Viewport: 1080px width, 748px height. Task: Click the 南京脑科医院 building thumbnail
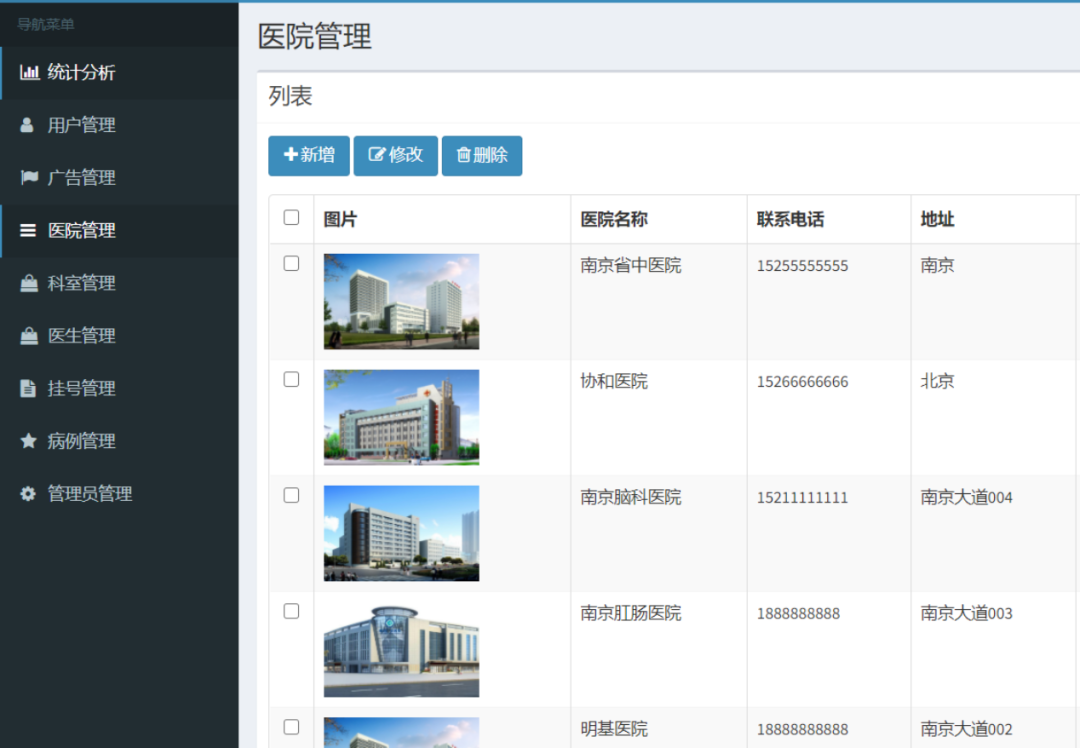402,533
